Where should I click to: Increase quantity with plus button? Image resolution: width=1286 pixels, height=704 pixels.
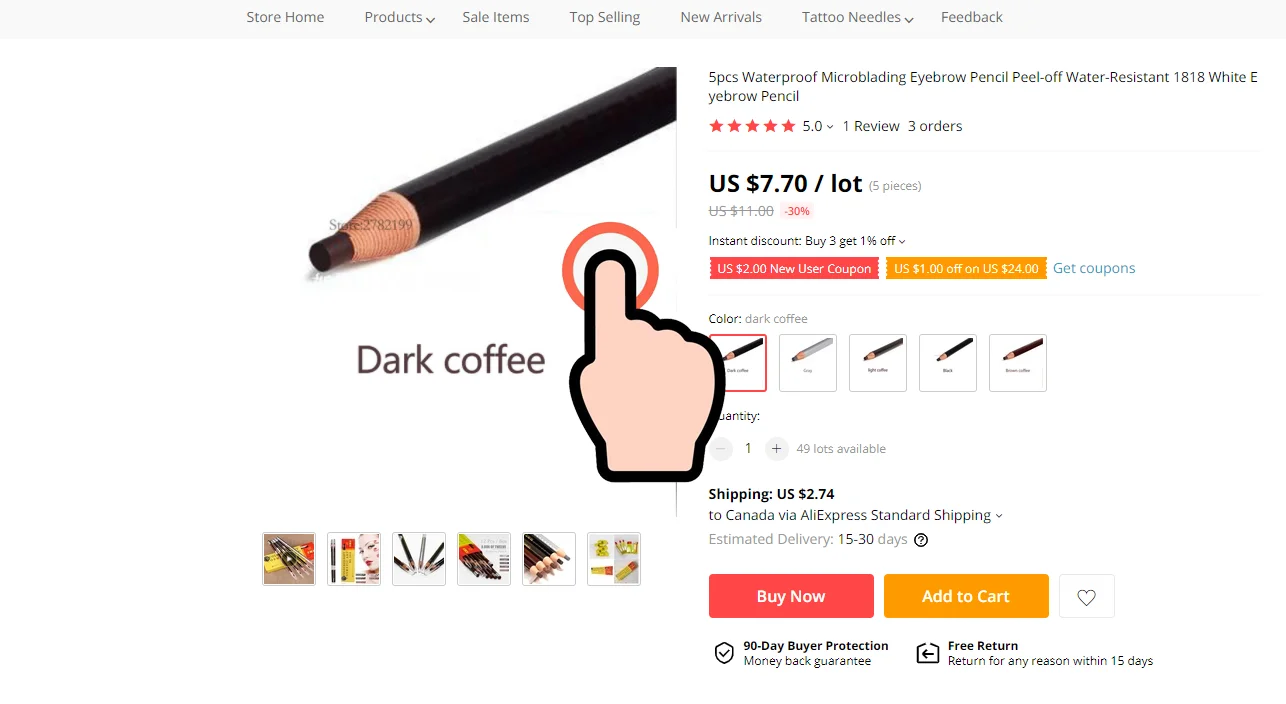click(x=776, y=449)
